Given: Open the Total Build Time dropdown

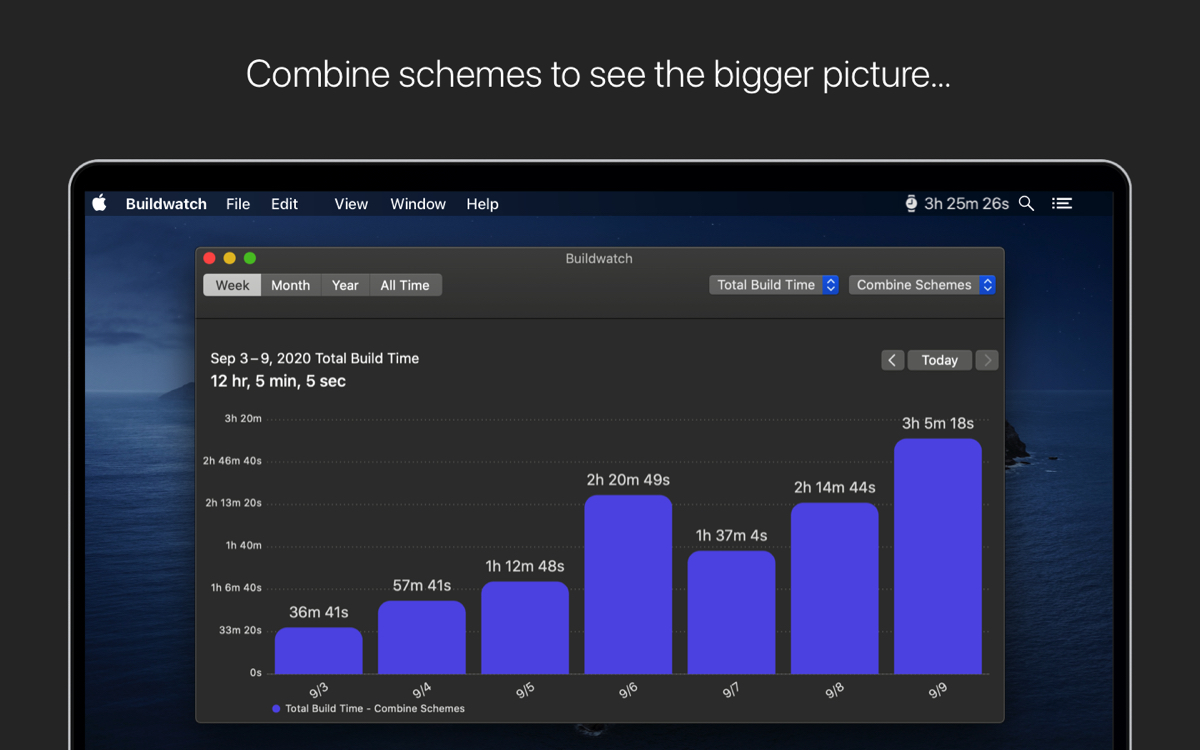Looking at the screenshot, I should [x=774, y=285].
